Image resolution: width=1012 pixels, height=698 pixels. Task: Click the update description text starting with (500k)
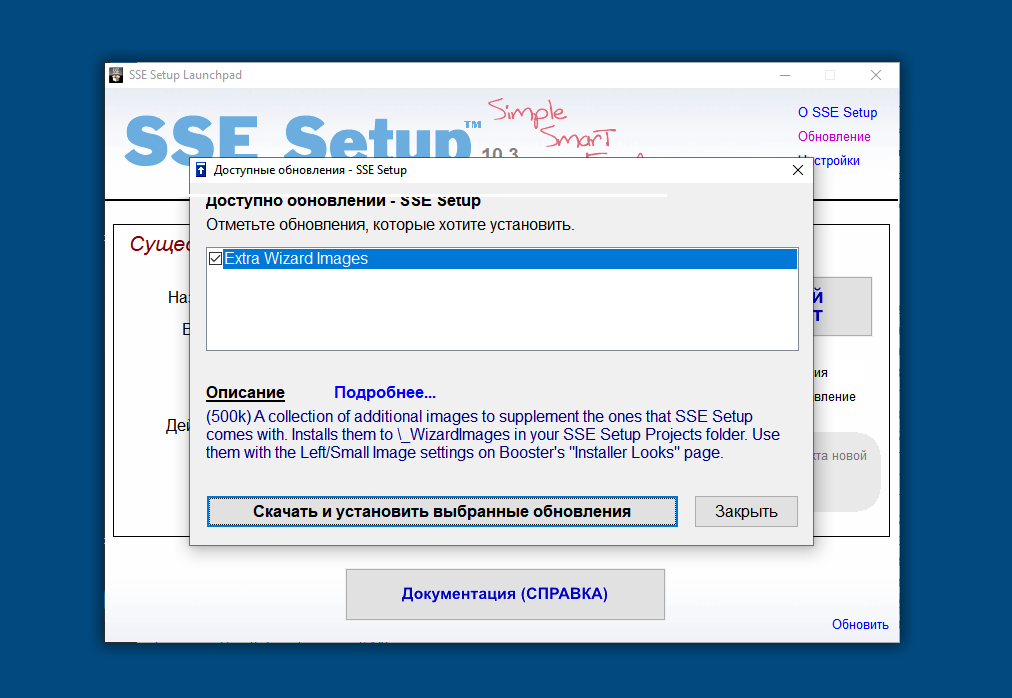click(493, 435)
